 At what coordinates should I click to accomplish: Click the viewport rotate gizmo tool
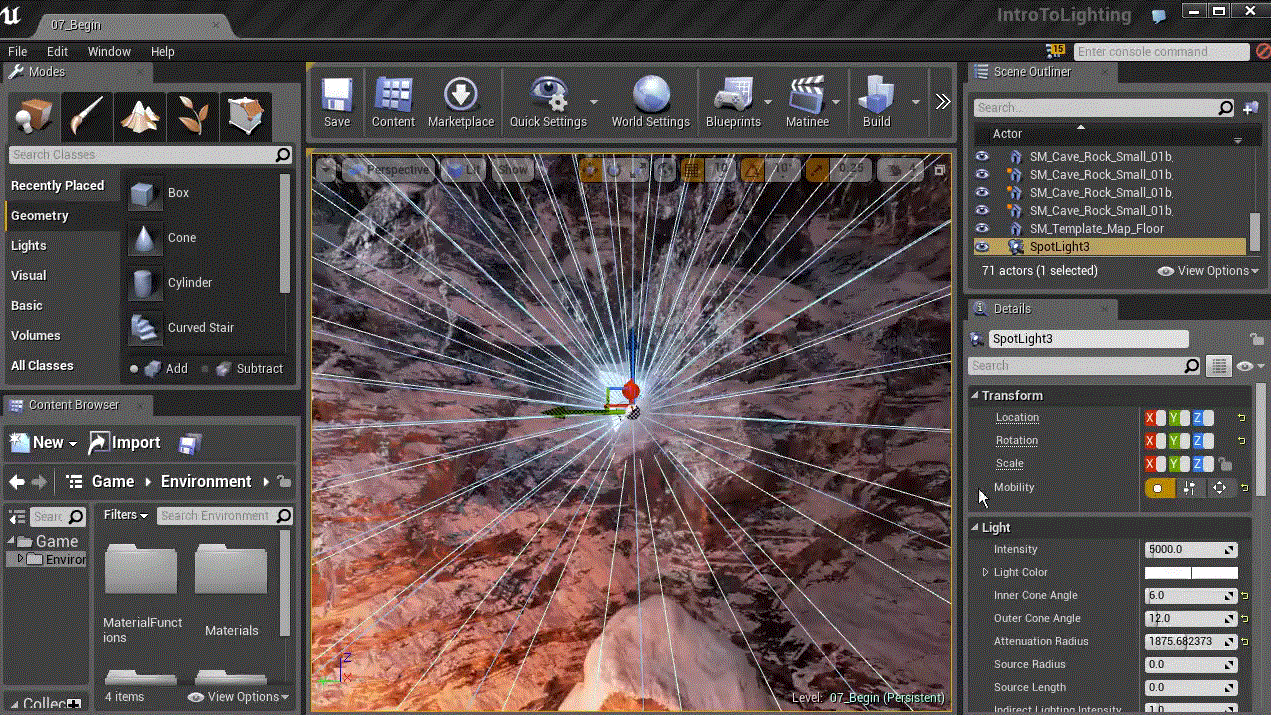tap(614, 170)
